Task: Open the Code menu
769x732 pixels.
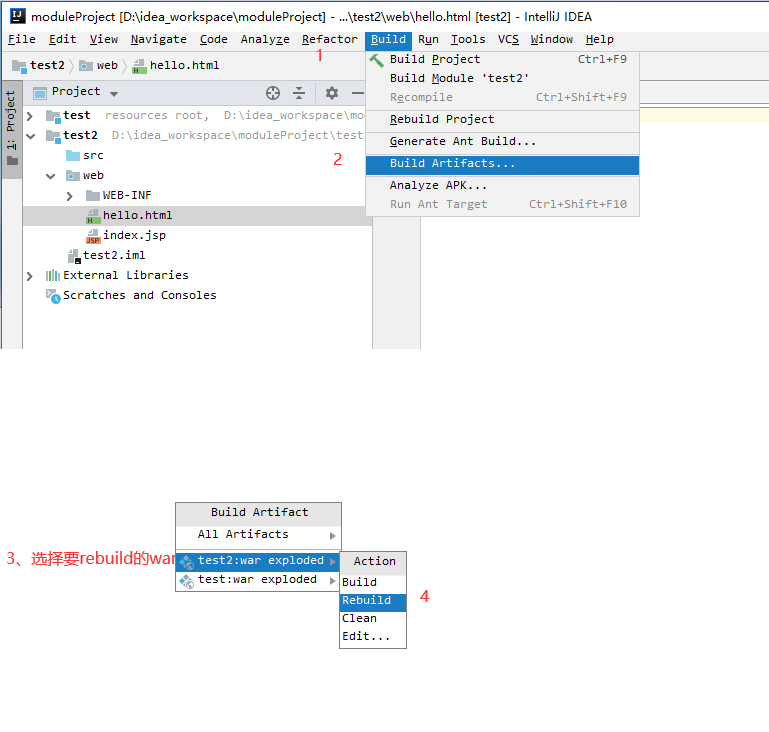Action: (x=213, y=39)
